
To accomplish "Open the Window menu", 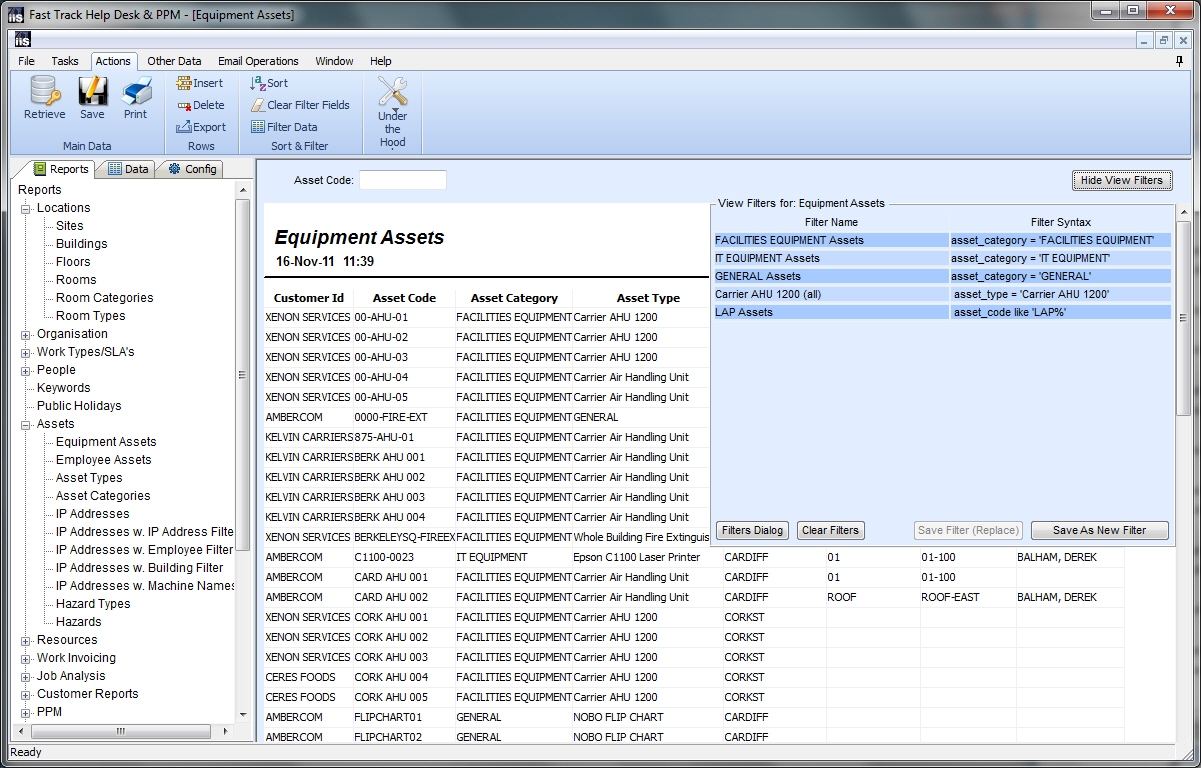I will 334,61.
